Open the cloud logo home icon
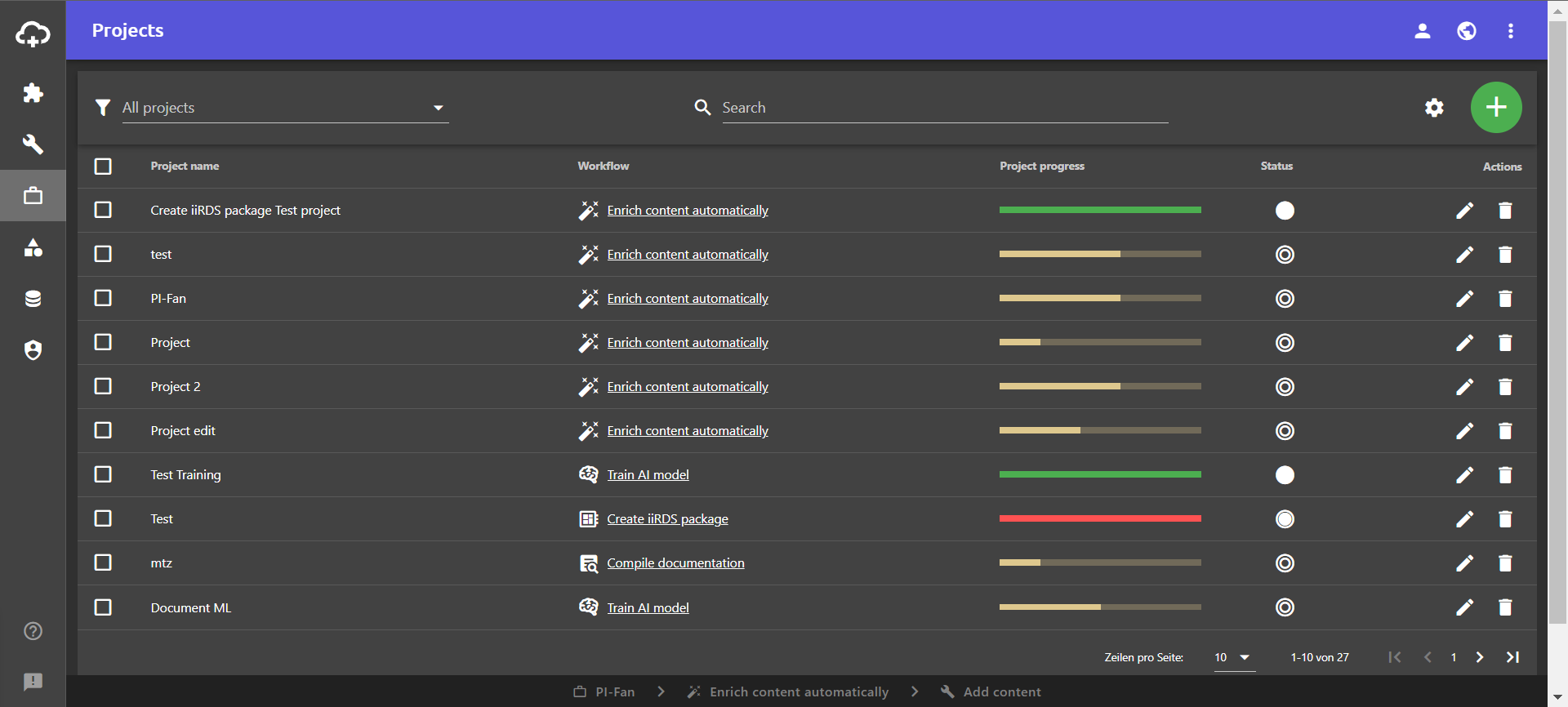1568x707 pixels. pyautogui.click(x=33, y=33)
